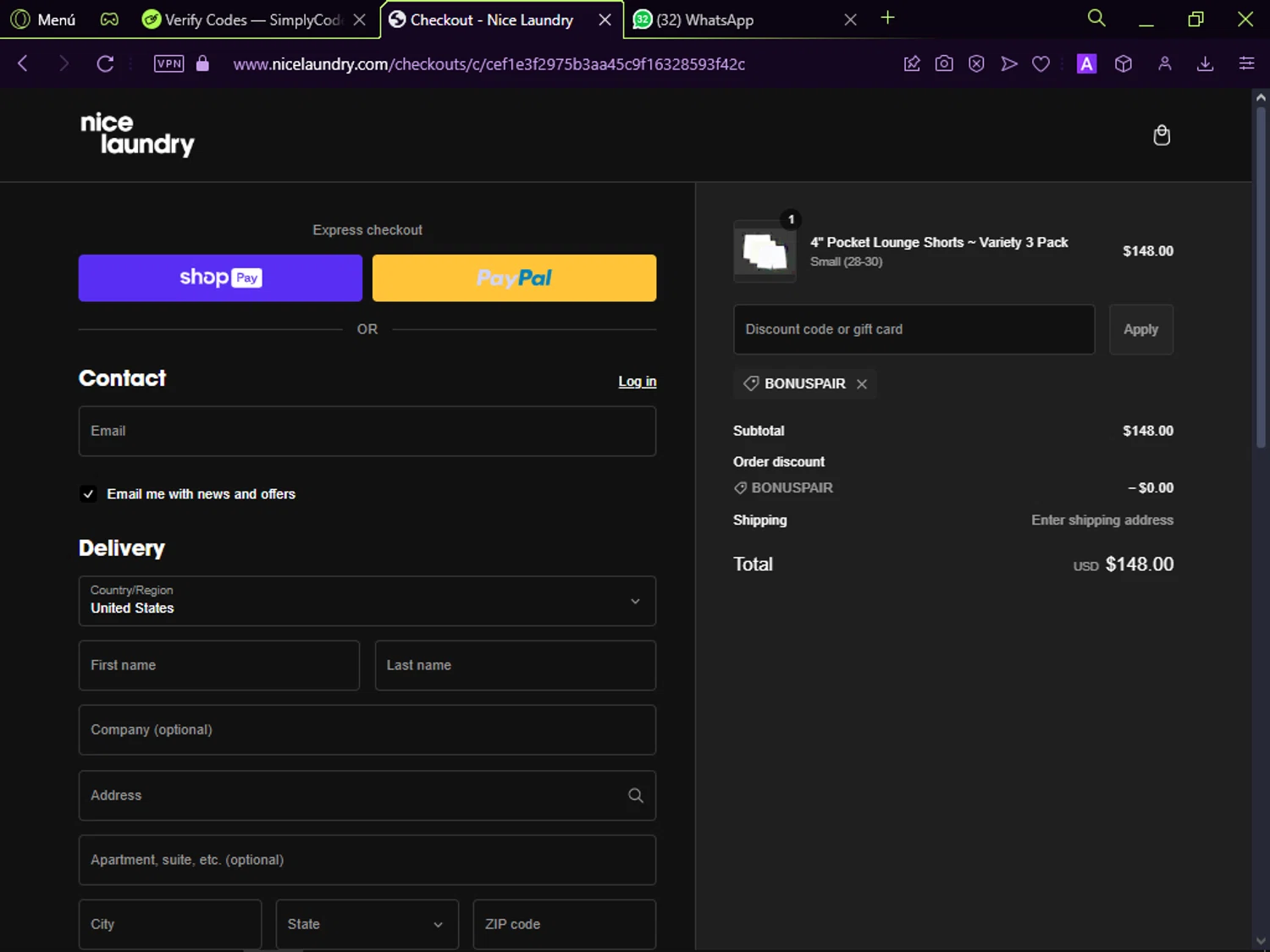Image resolution: width=1270 pixels, height=952 pixels.
Task: Click the scrollbar down arrow
Action: [1261, 941]
